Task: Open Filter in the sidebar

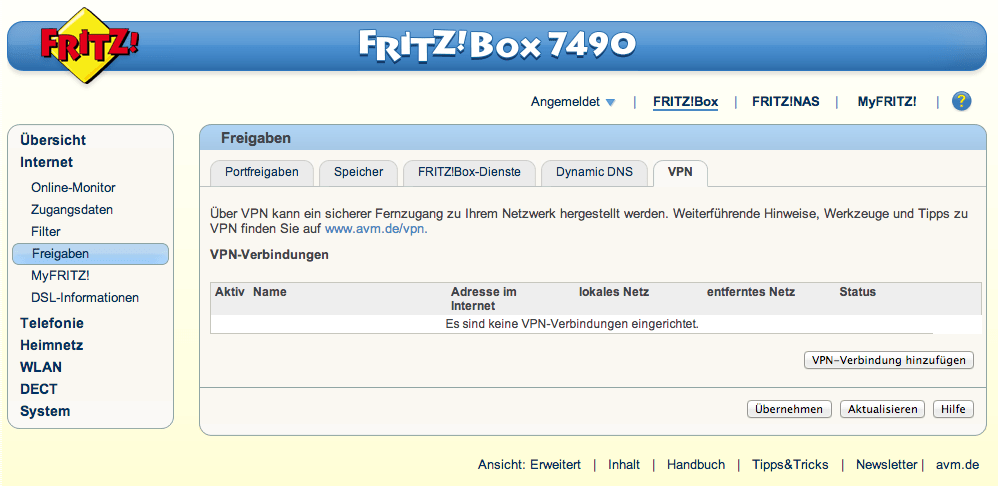Action: pyautogui.click(x=46, y=232)
